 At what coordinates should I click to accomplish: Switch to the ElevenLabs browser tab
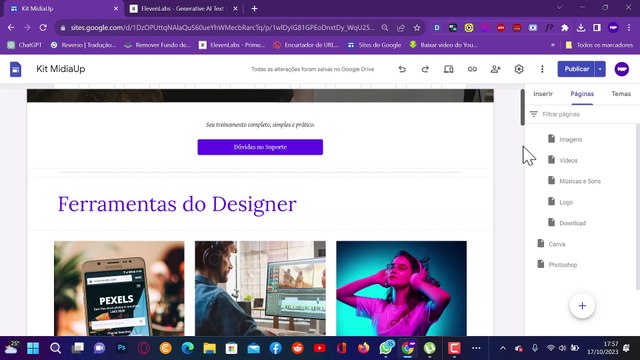tap(182, 9)
